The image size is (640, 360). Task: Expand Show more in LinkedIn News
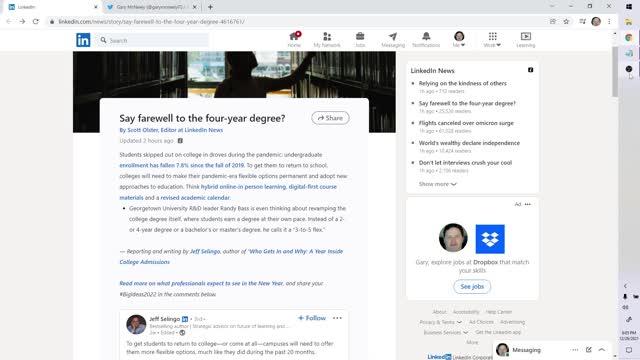click(438, 184)
